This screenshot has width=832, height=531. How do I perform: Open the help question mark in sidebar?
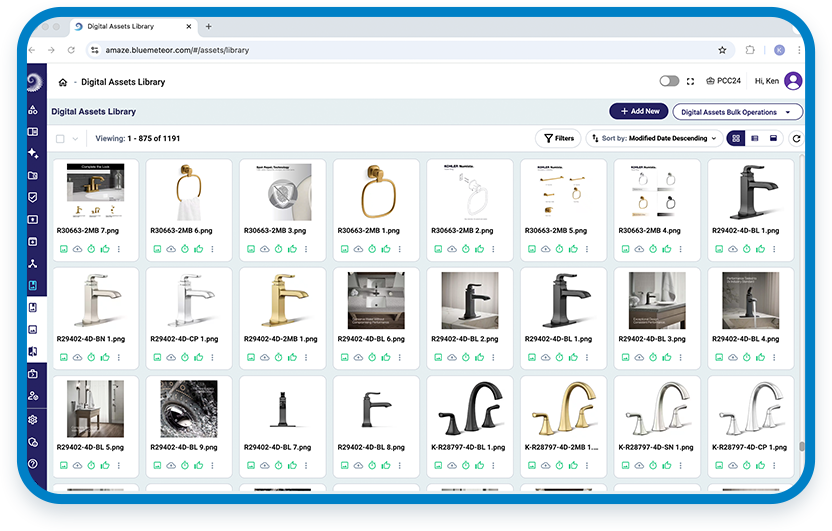coord(33,464)
